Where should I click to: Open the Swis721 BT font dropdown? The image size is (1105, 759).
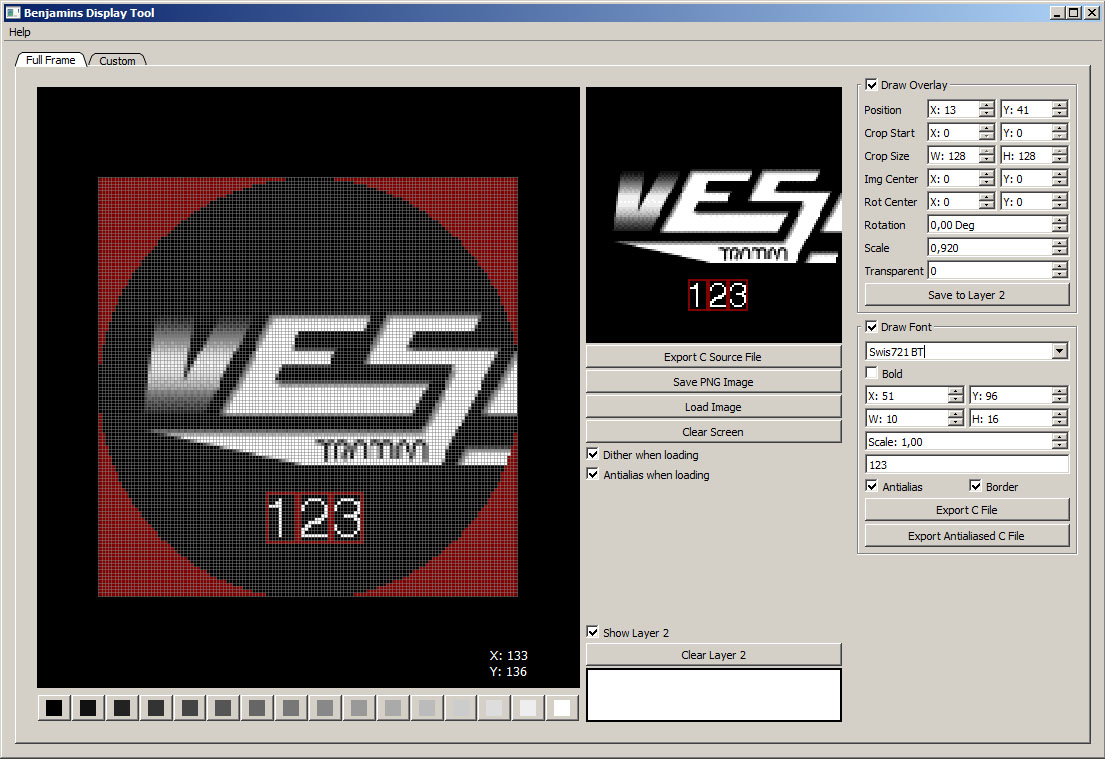(1059, 350)
